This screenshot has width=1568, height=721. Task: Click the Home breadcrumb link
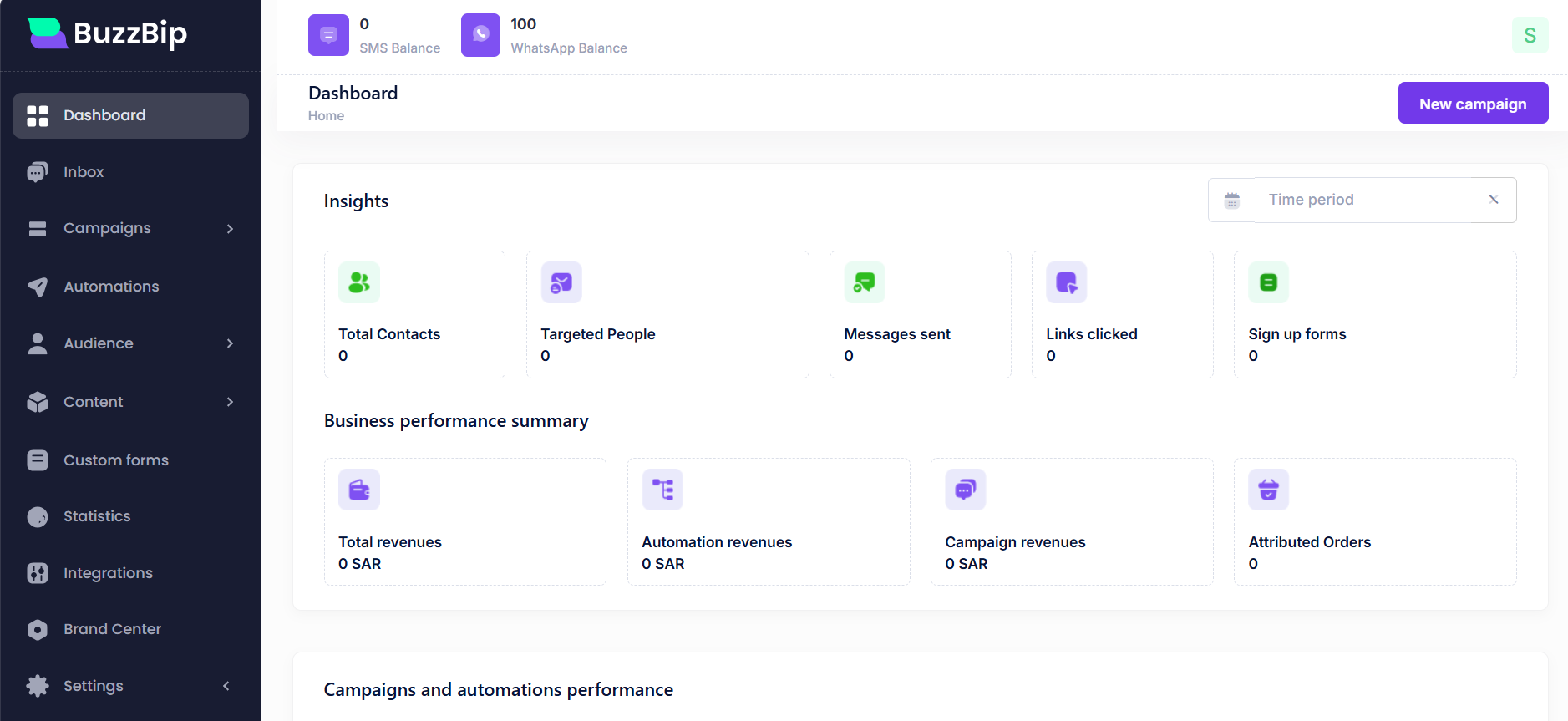click(326, 116)
